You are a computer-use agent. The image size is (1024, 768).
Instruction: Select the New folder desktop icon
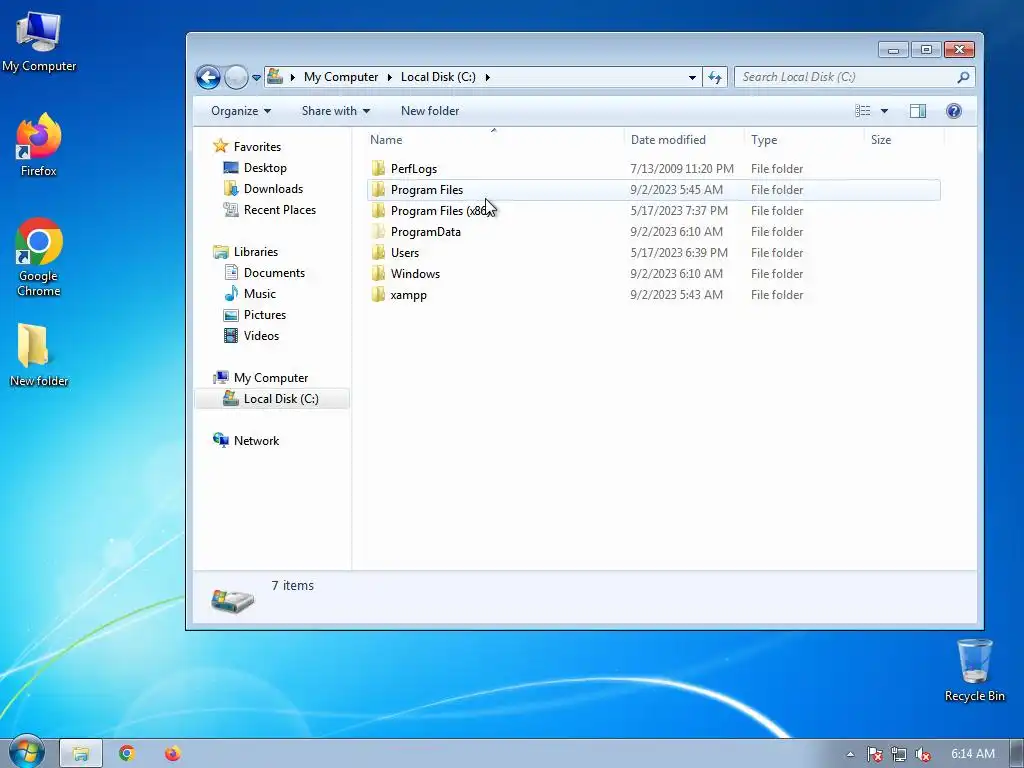coord(39,355)
